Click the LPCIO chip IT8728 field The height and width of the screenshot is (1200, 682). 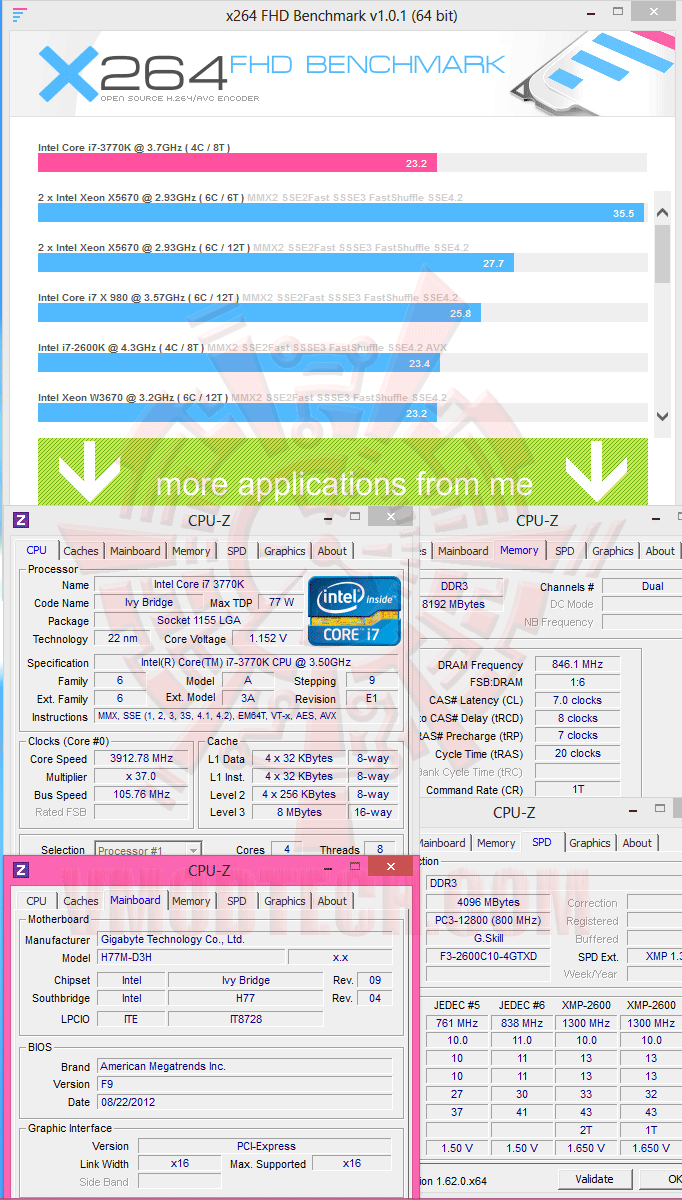(246, 1019)
